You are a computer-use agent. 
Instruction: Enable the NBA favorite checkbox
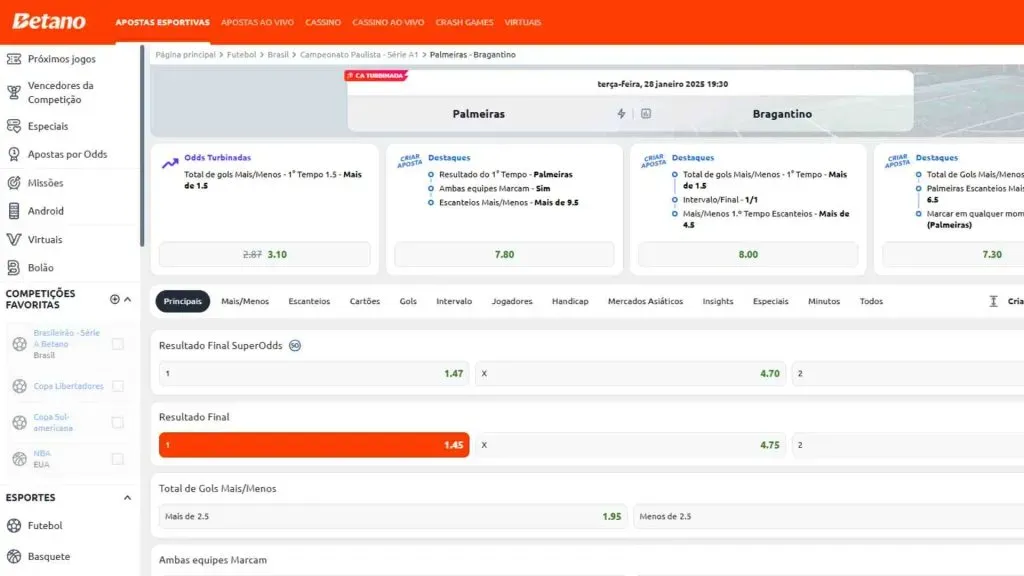pos(118,459)
